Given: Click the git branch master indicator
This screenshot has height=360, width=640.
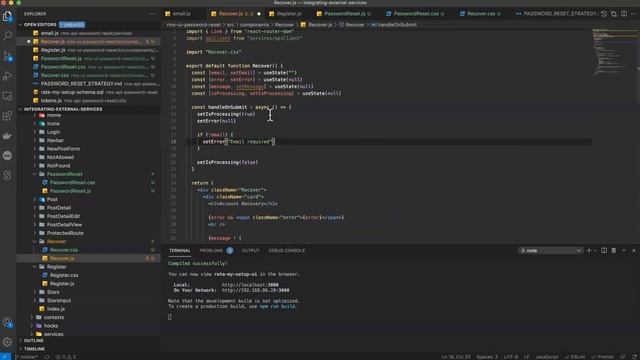Looking at the screenshot, I should pyautogui.click(x=27, y=357).
